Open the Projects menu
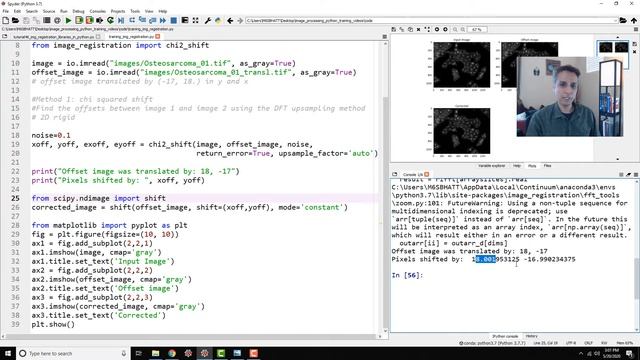 point(118,11)
